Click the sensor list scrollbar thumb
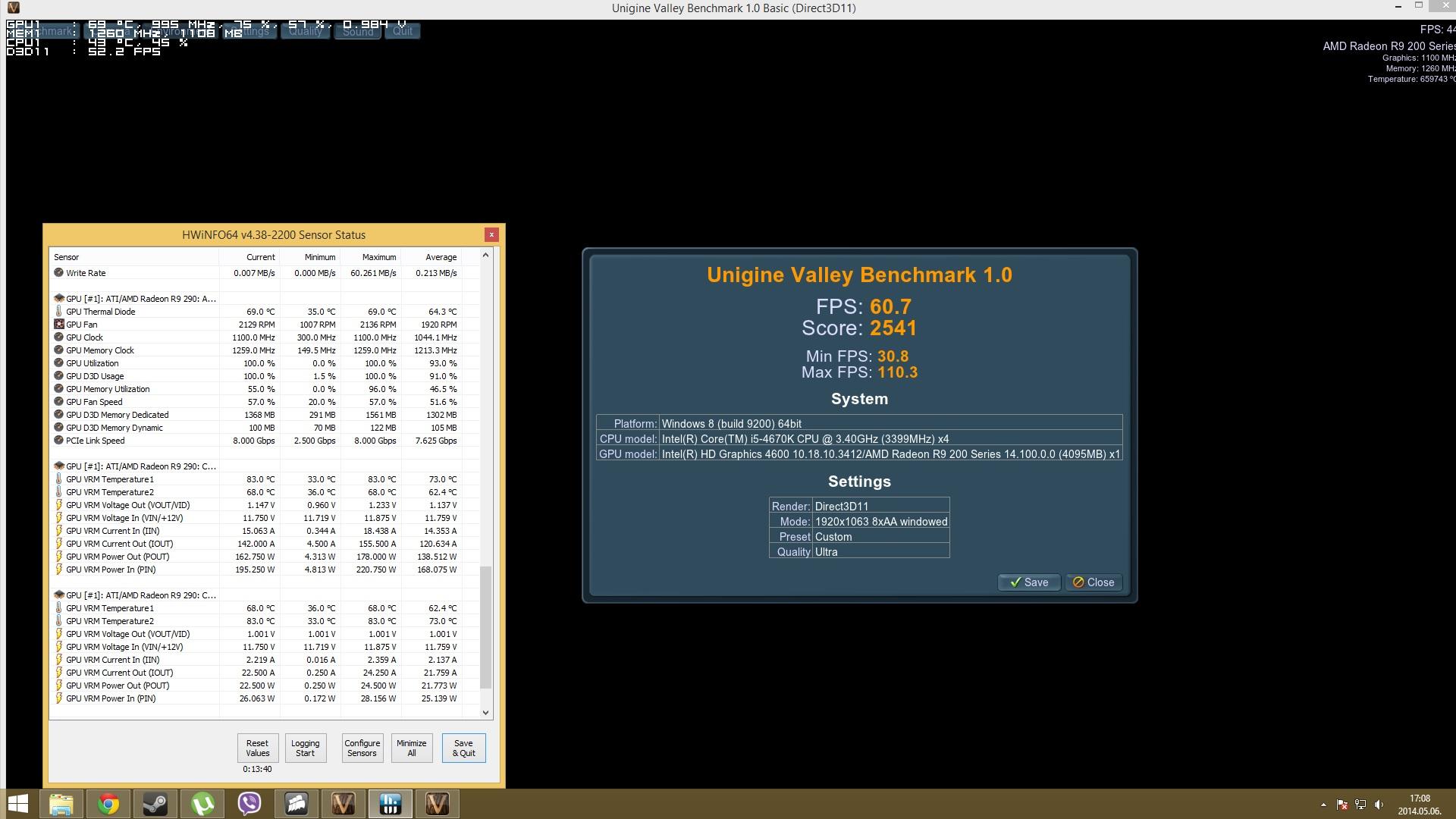Viewport: 1456px width, 819px height. point(486,628)
